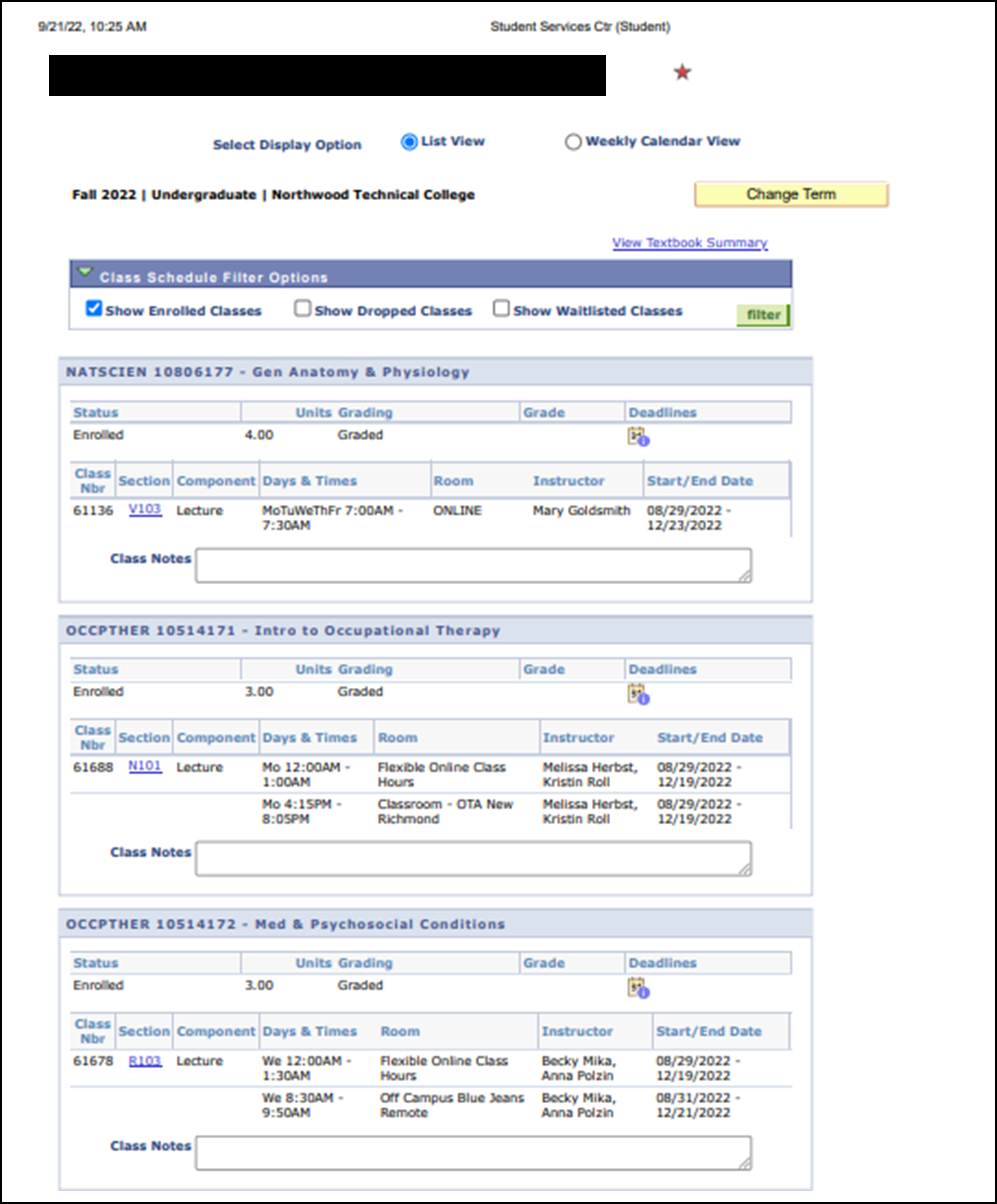Image resolution: width=997 pixels, height=1204 pixels.
Task: Apply the class schedule filter
Action: click(762, 315)
